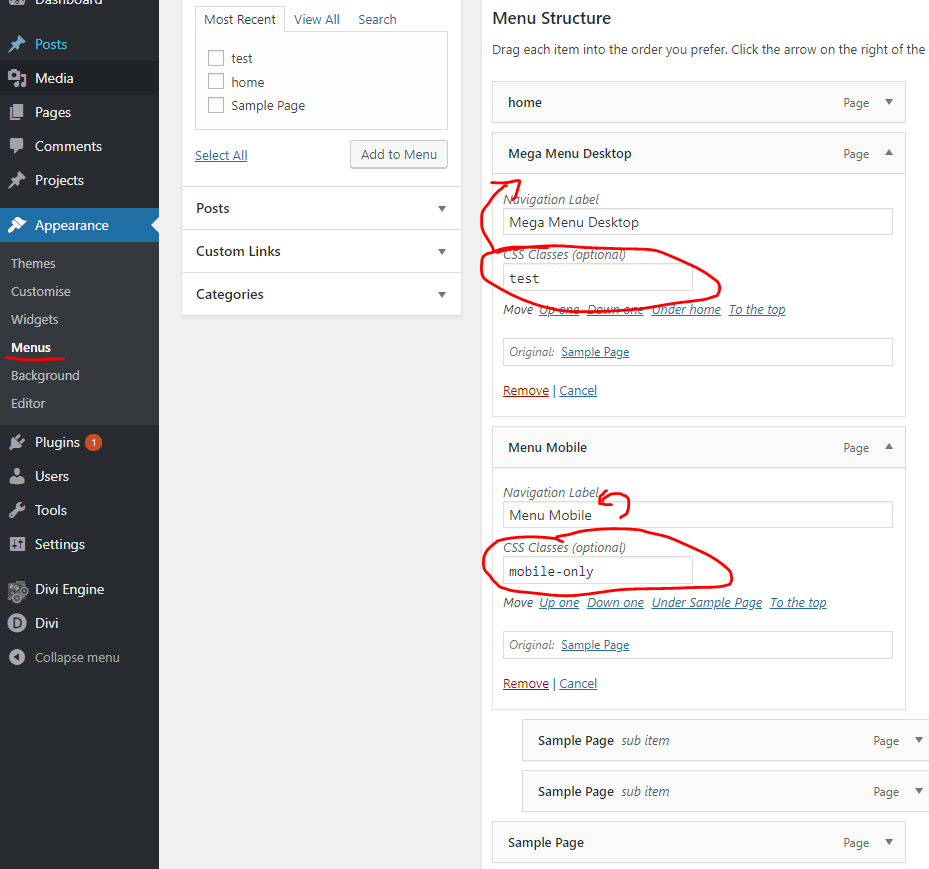Click the Users person icon
929x869 pixels.
pyautogui.click(x=17, y=476)
